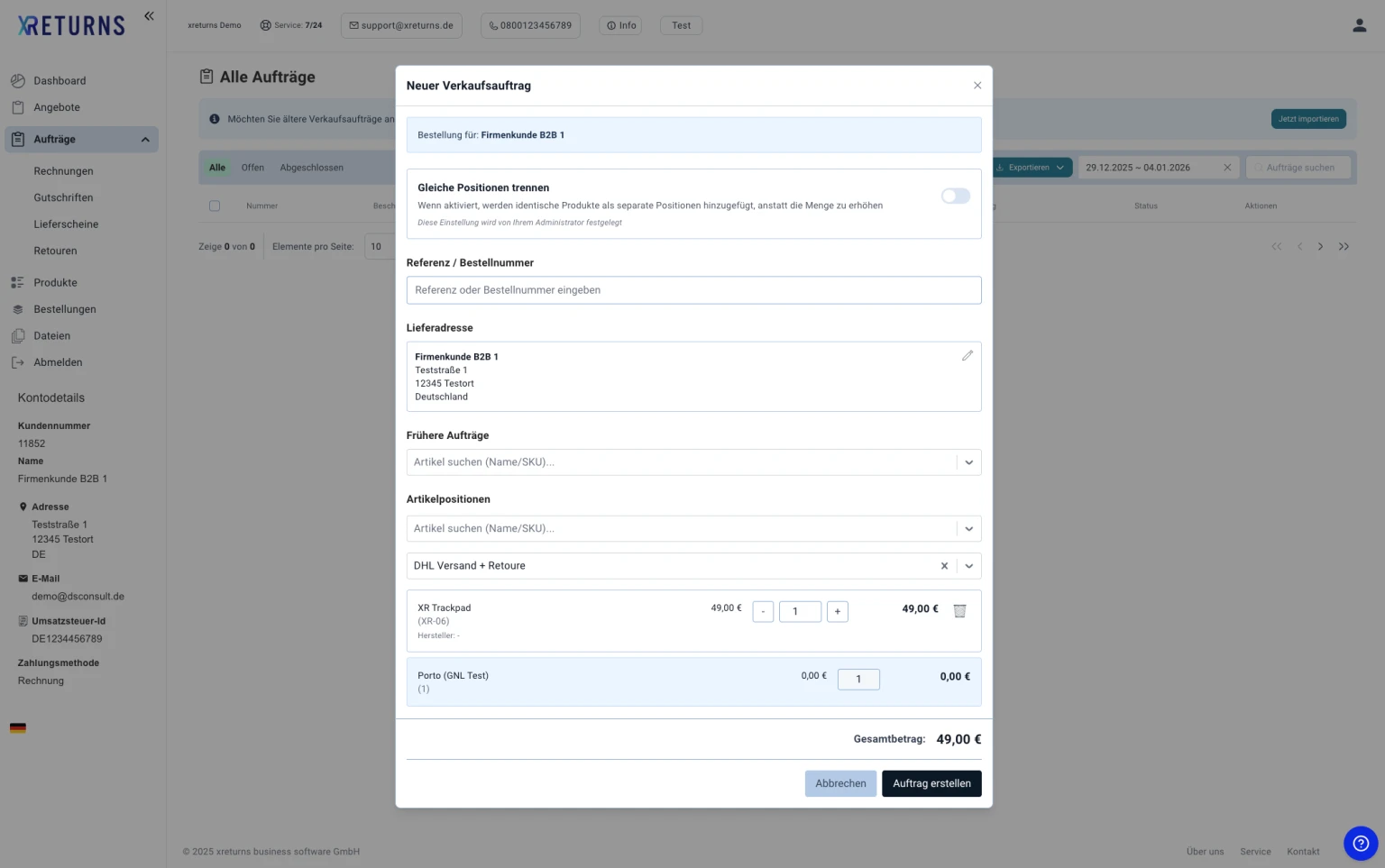The height and width of the screenshot is (868, 1385).
Task: Open Produkte in the sidebar
Action: click(x=55, y=283)
